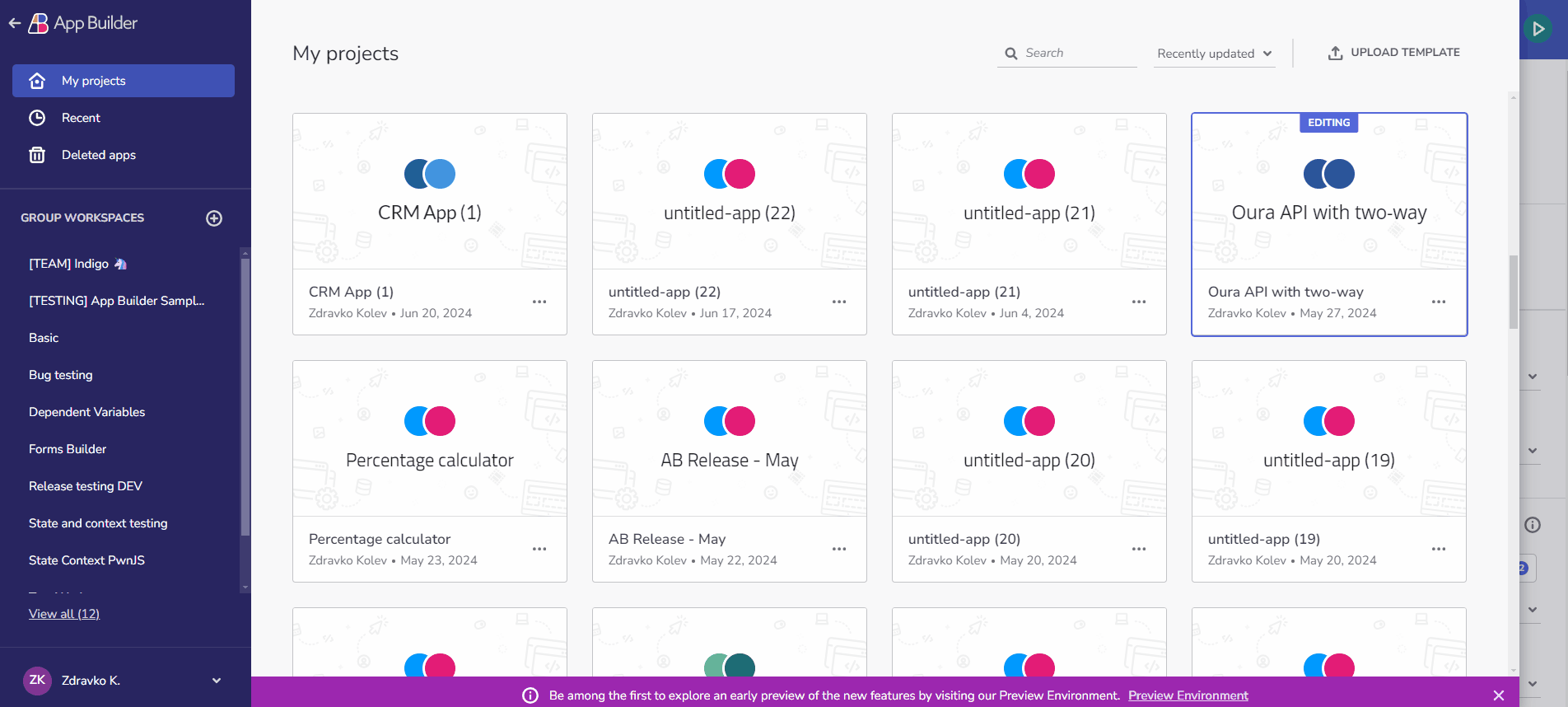Open more options for AB Release - May
Viewport: 1568px width, 707px height.
tap(839, 549)
